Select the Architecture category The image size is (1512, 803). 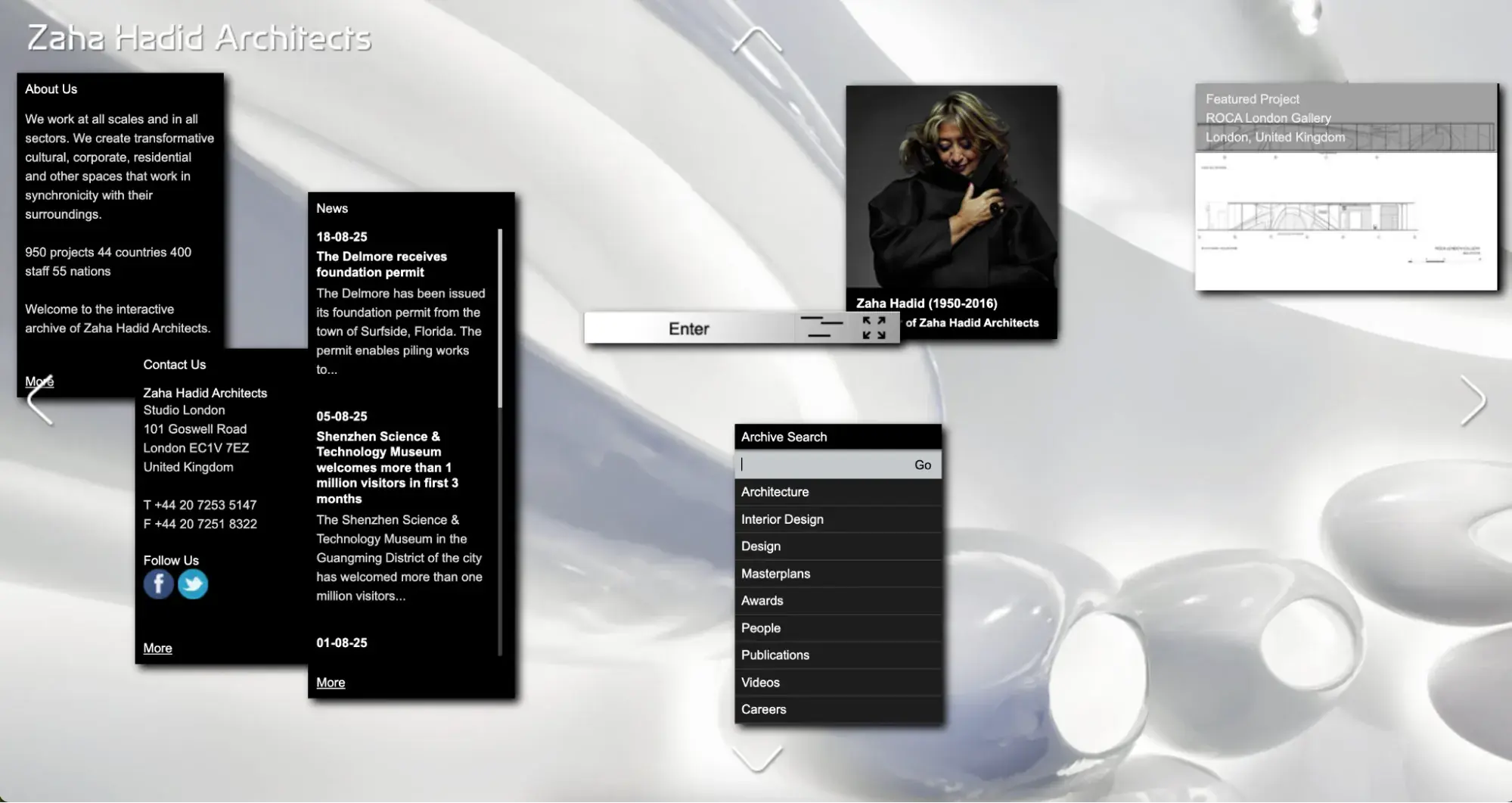774,492
